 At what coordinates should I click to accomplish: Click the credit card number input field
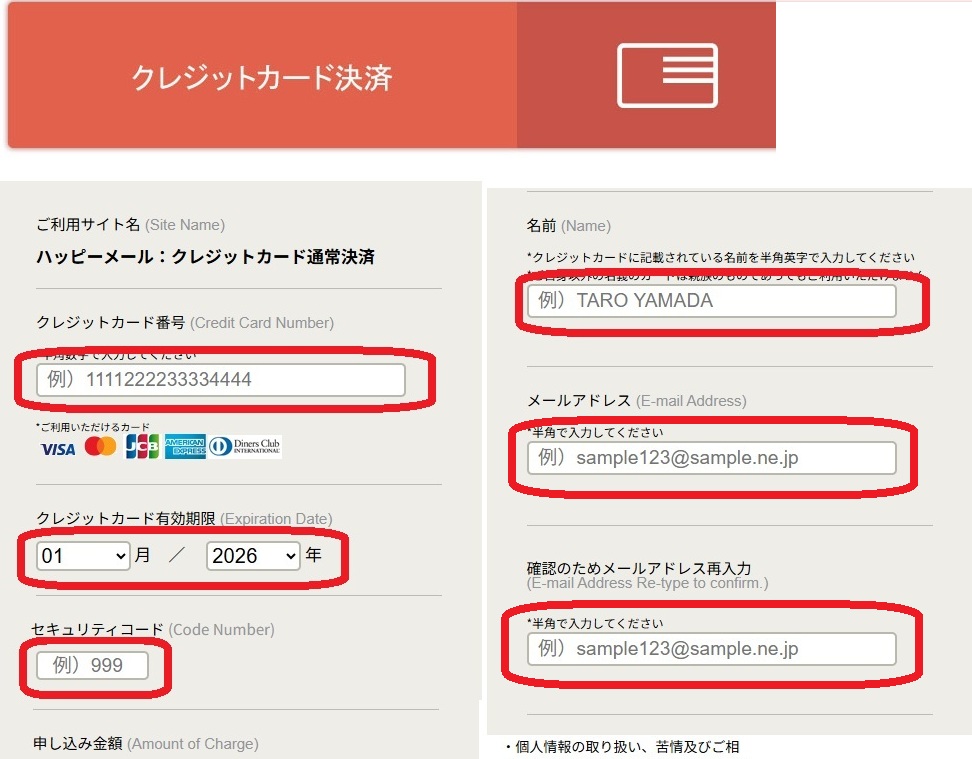pos(221,380)
